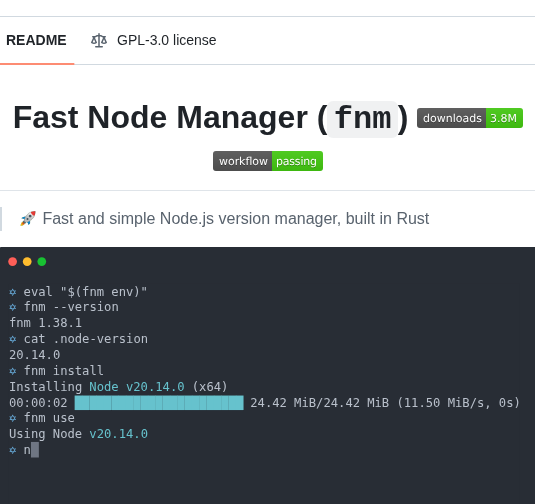Click the Fast Node Manager heading
The width and height of the screenshot is (535, 504).
(211, 118)
